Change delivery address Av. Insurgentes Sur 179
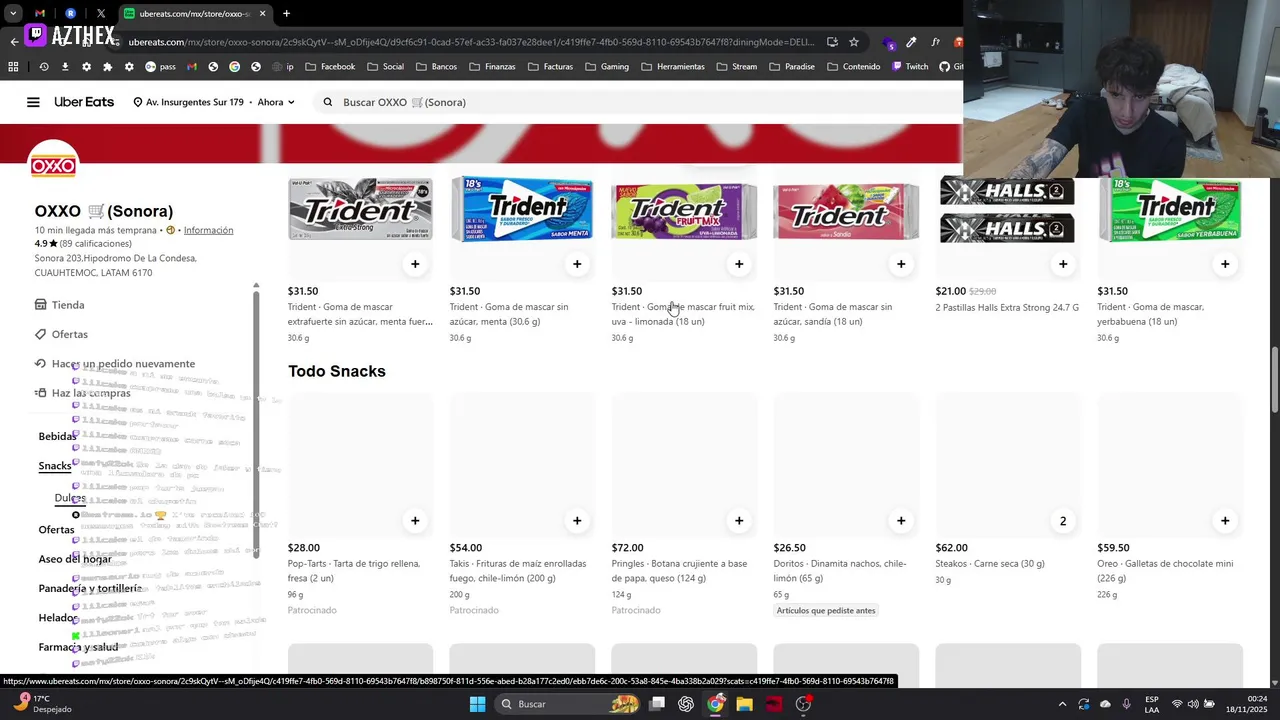 tap(188, 102)
